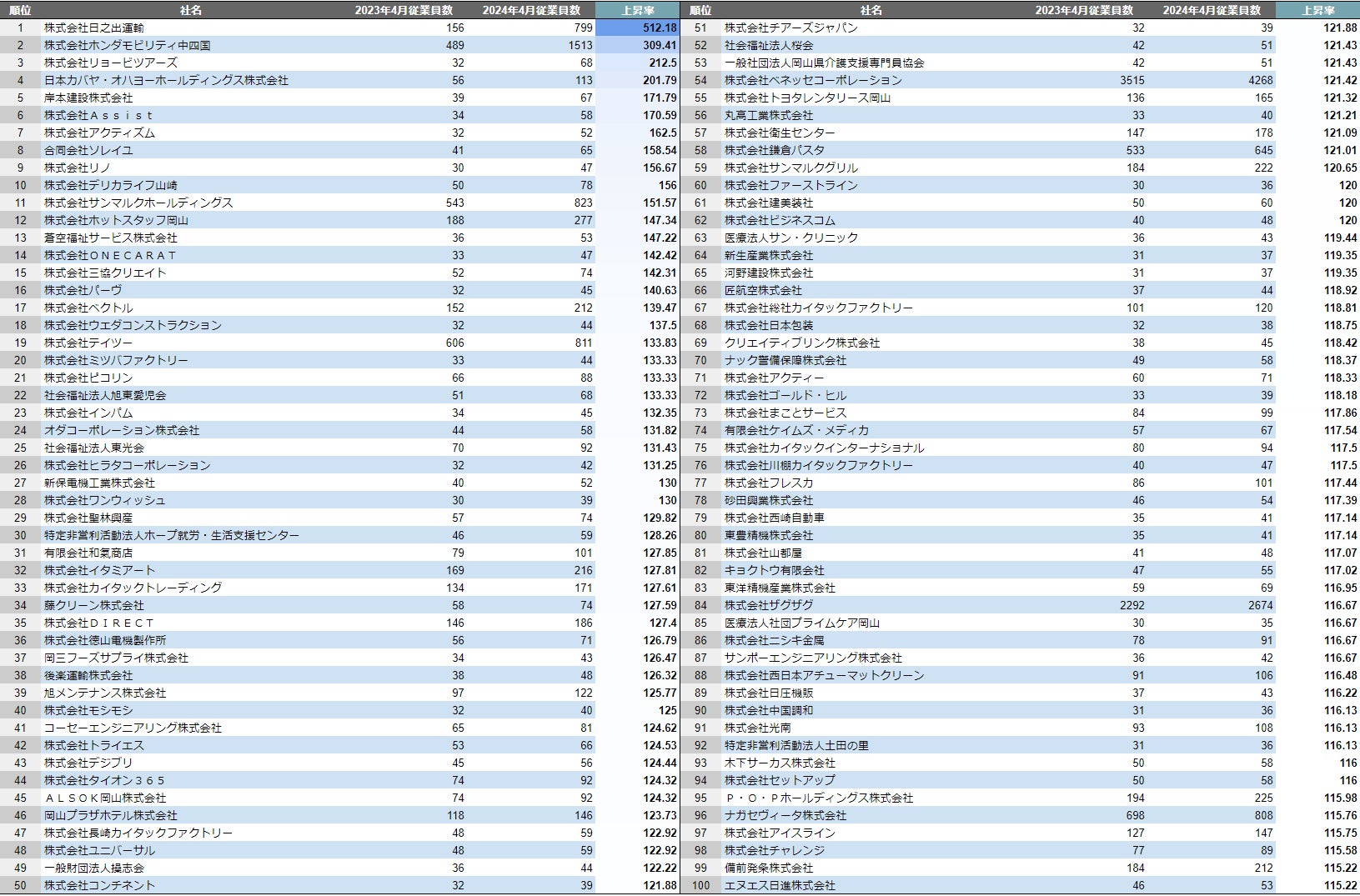Viewport: 1360px width, 896px height.
Task: Select 株式会社タイオン３６５
Action: [x=105, y=780]
